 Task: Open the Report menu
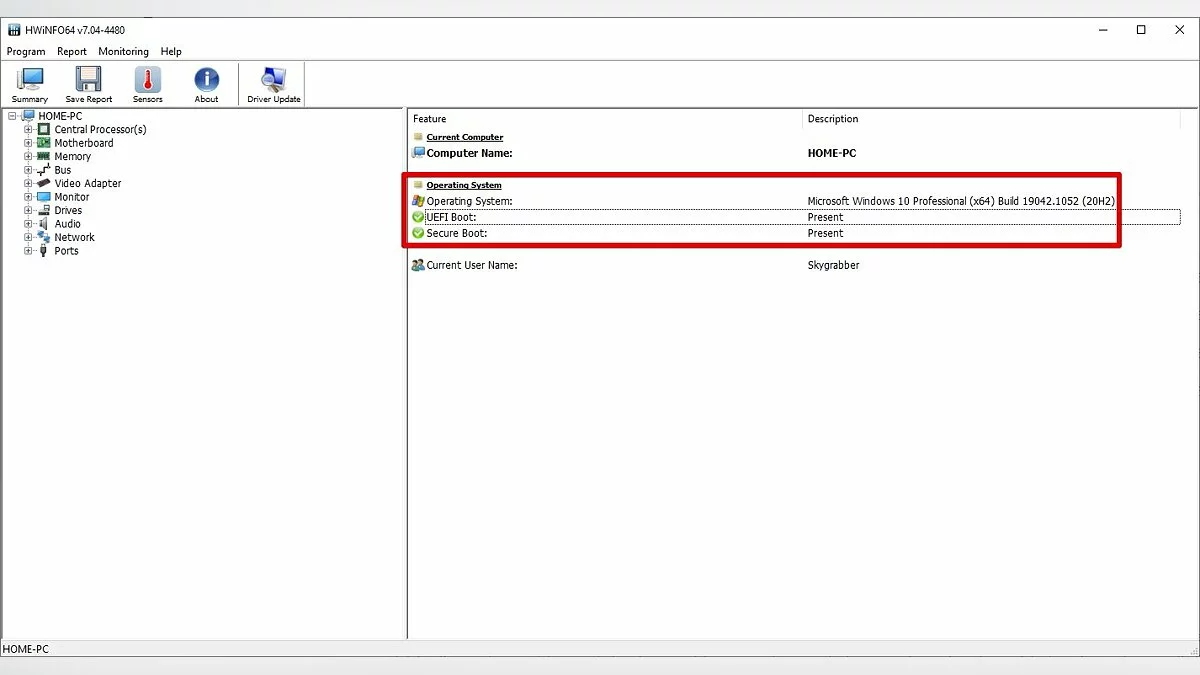72,51
